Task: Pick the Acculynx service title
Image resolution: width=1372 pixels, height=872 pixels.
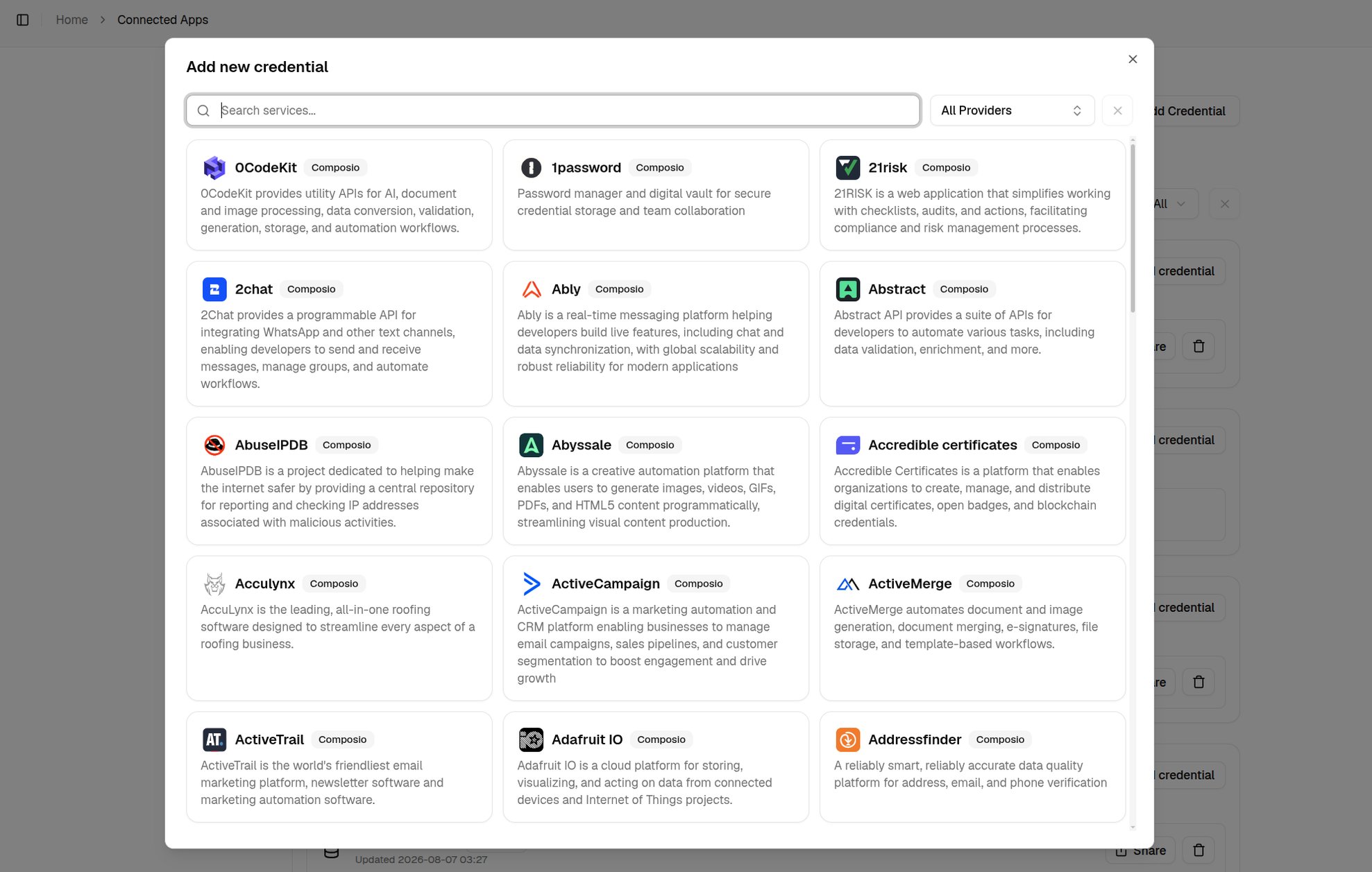Action: click(x=265, y=584)
